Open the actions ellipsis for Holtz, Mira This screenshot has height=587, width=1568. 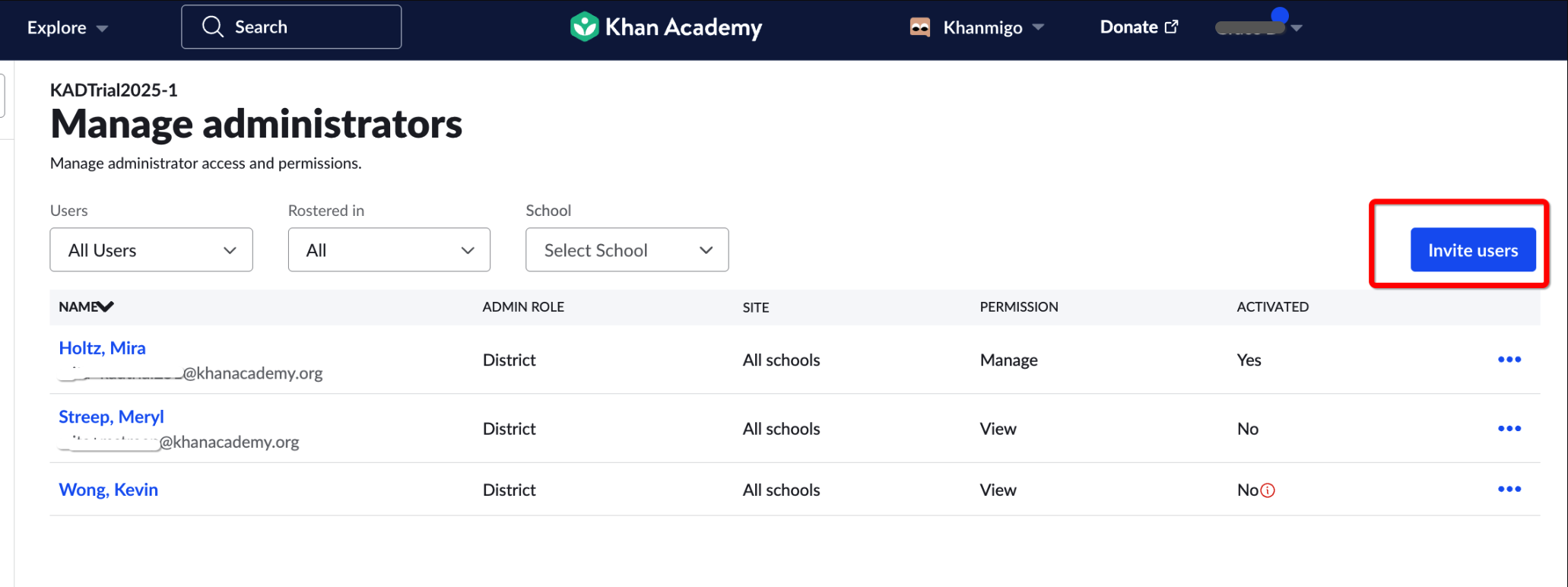[x=1510, y=359]
